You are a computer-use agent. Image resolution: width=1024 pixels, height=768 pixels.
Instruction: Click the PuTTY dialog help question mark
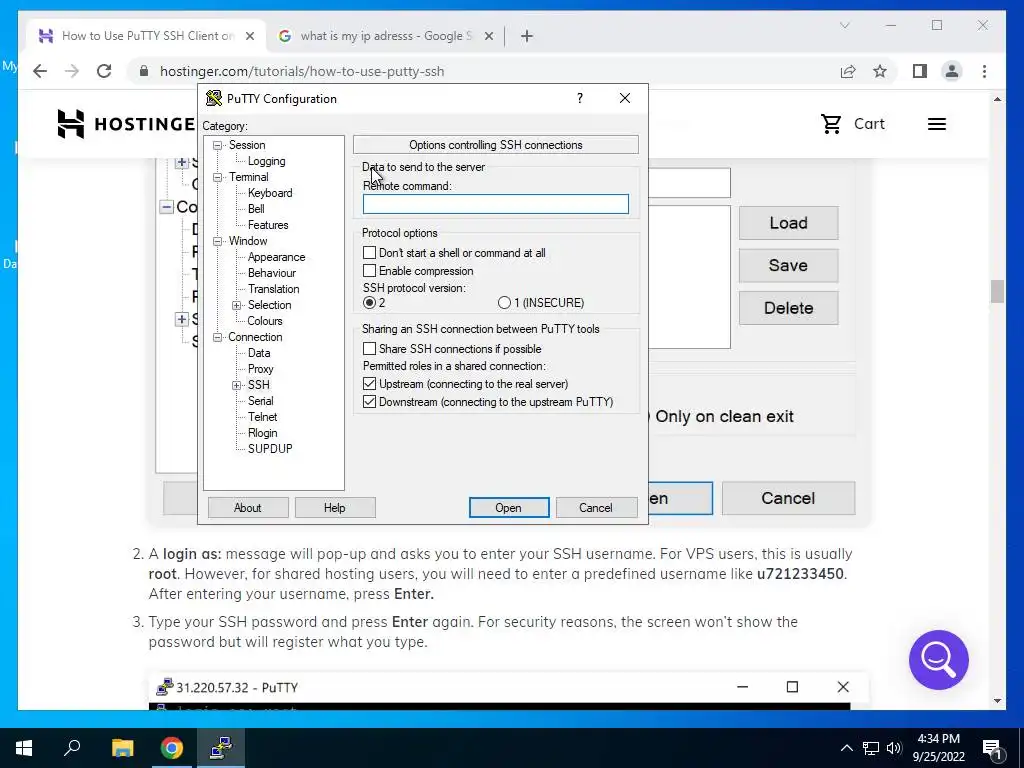(579, 98)
